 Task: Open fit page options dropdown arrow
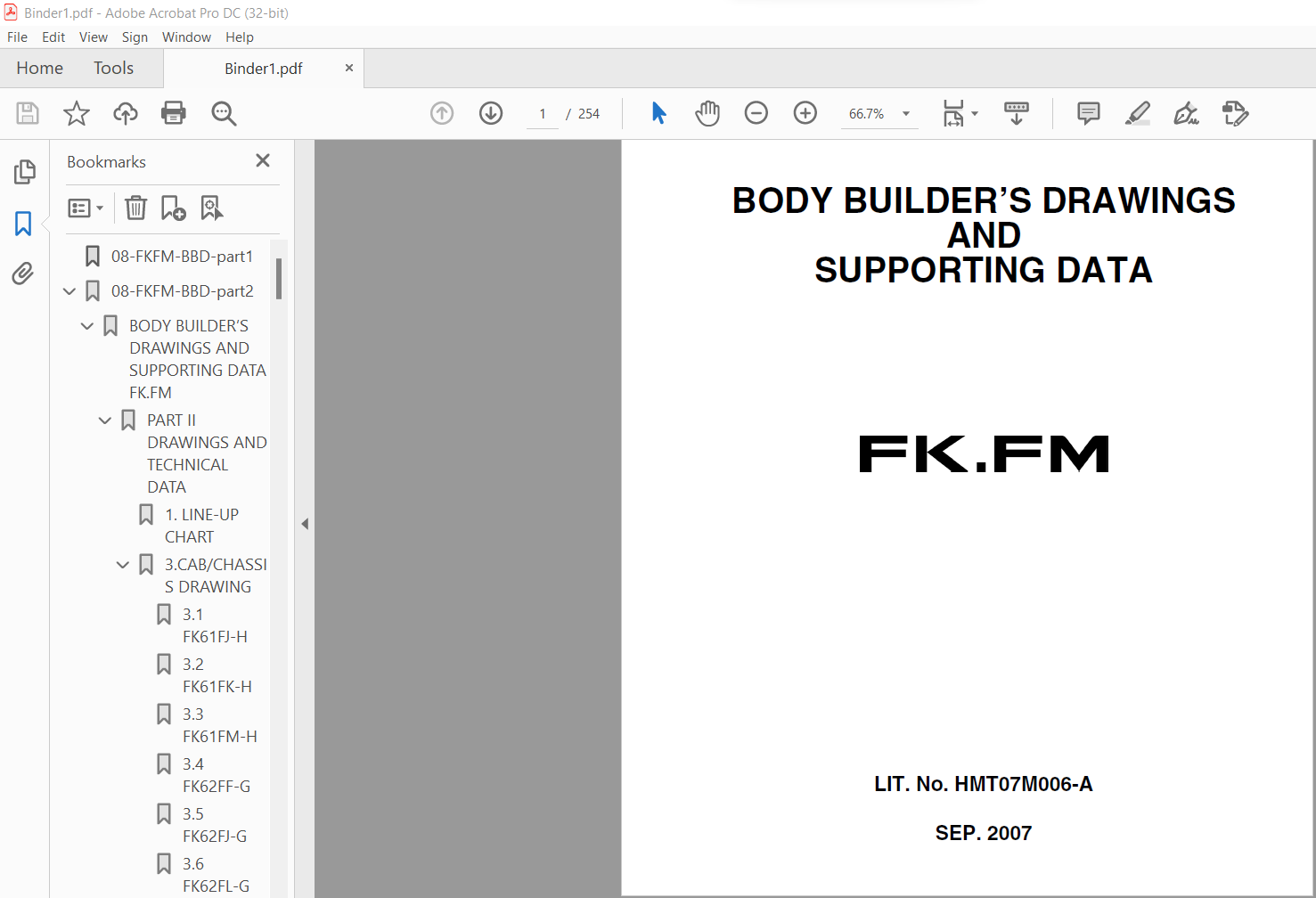click(x=975, y=113)
